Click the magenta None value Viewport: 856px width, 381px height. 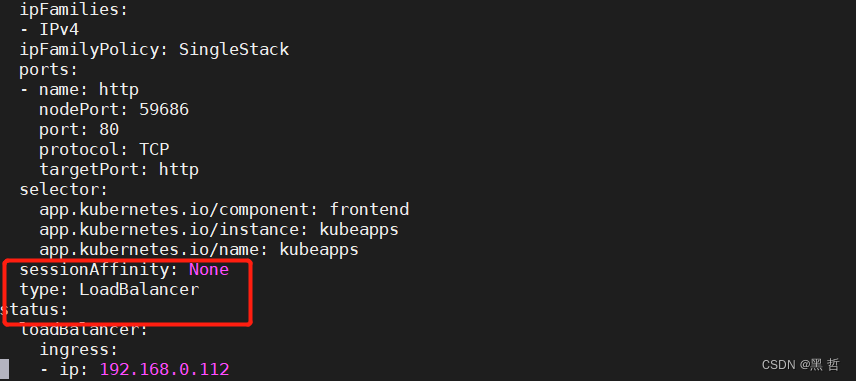(x=209, y=270)
